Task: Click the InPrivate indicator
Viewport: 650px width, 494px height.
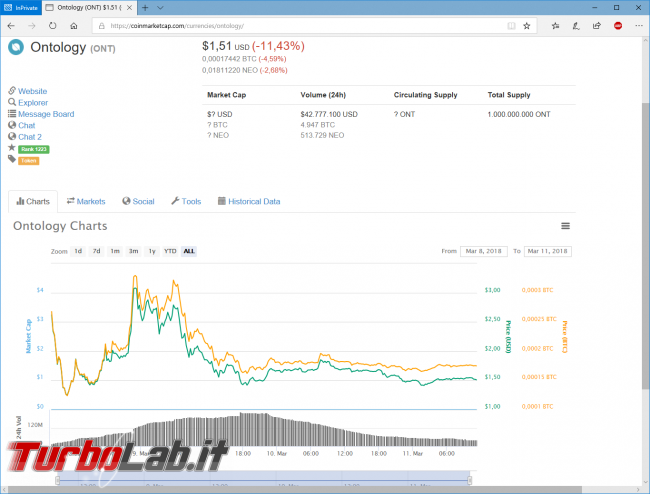Action: click(21, 7)
